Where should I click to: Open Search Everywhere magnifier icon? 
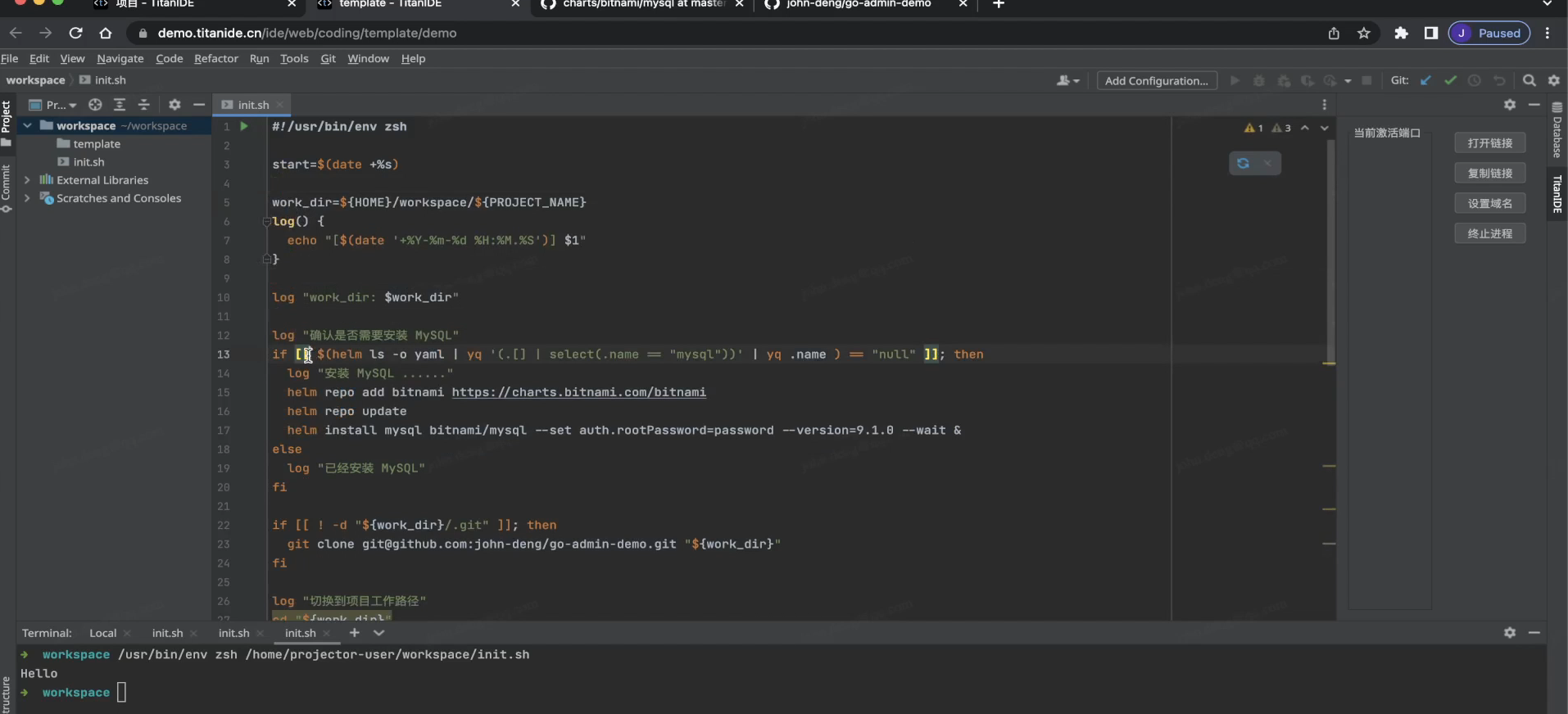pyautogui.click(x=1529, y=80)
